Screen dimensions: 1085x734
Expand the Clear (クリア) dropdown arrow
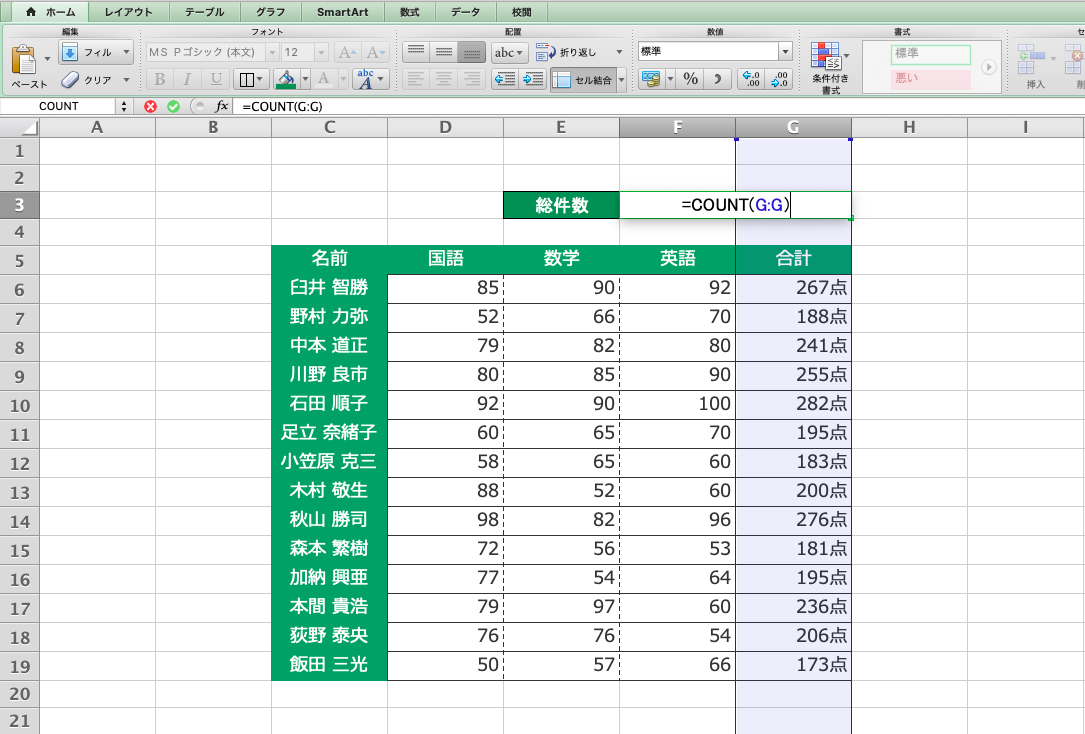tap(126, 80)
